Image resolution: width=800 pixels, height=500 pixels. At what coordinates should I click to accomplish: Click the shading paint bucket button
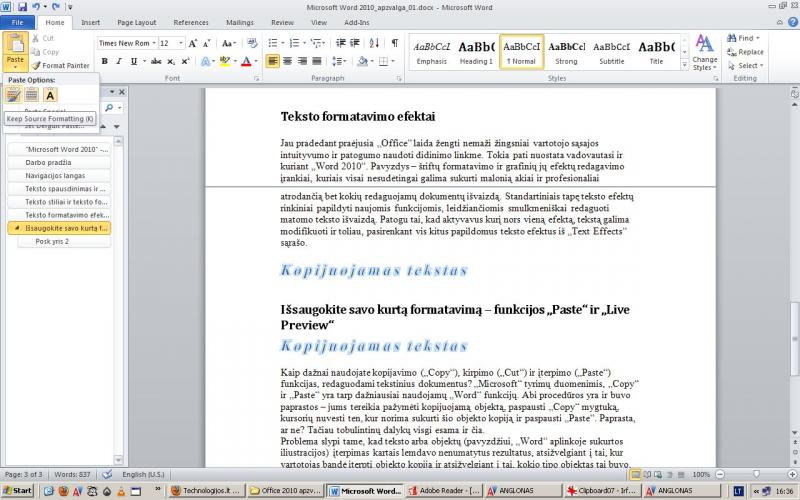click(362, 61)
